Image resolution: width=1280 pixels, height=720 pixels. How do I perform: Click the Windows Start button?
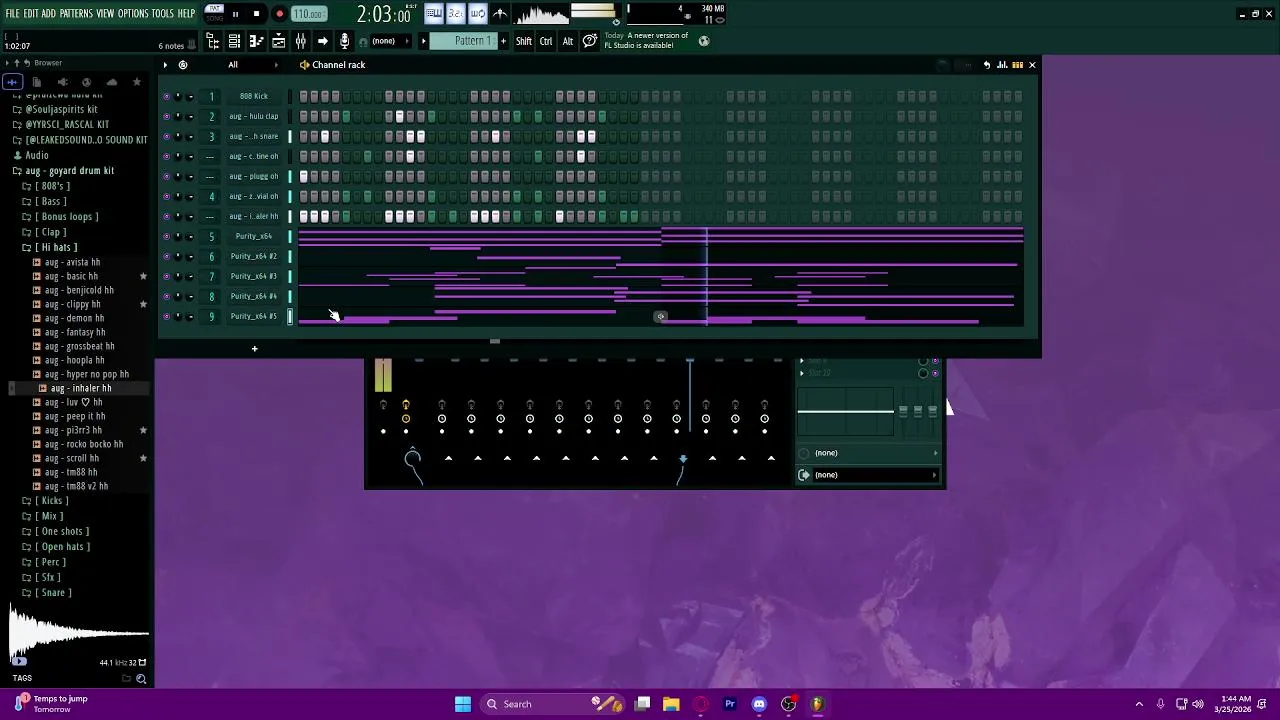[463, 704]
